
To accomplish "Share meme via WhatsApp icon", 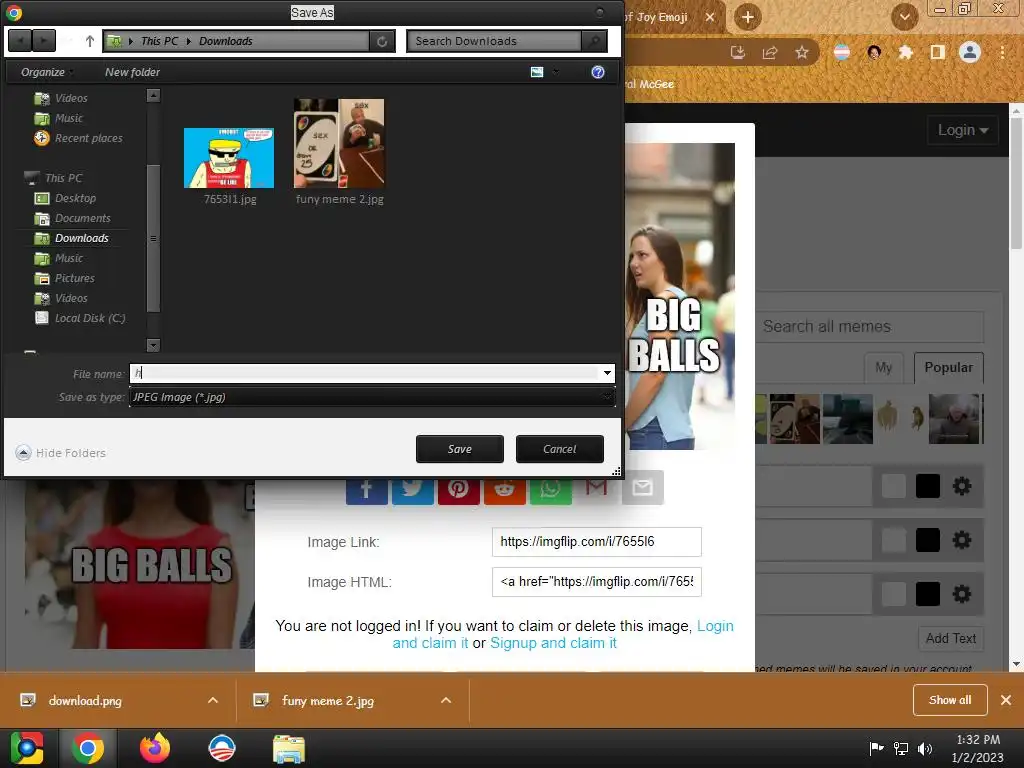I will [551, 488].
